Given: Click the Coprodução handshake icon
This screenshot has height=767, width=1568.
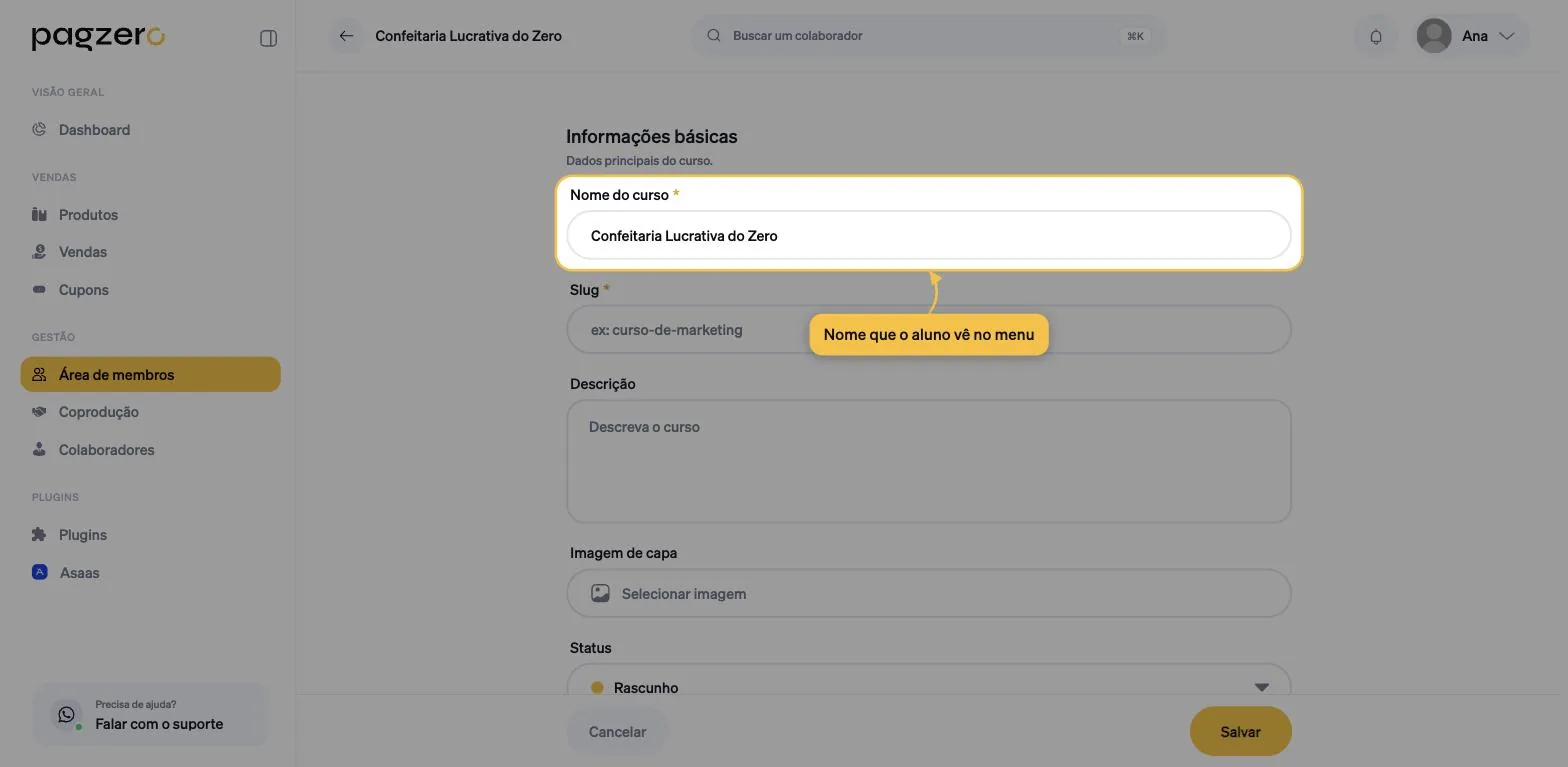Looking at the screenshot, I should tap(39, 411).
